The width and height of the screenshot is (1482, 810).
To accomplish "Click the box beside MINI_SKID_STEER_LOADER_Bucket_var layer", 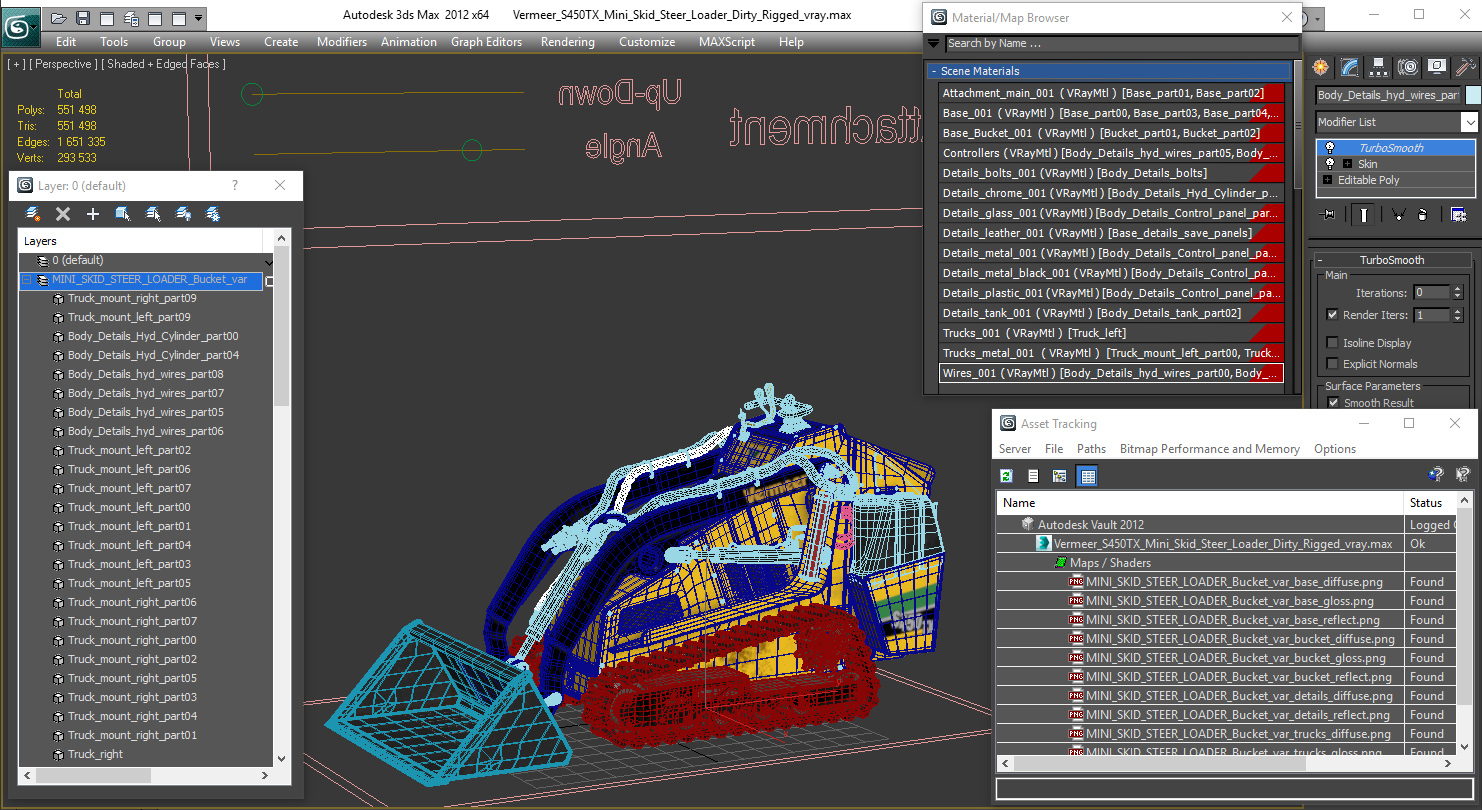I will tap(269, 281).
